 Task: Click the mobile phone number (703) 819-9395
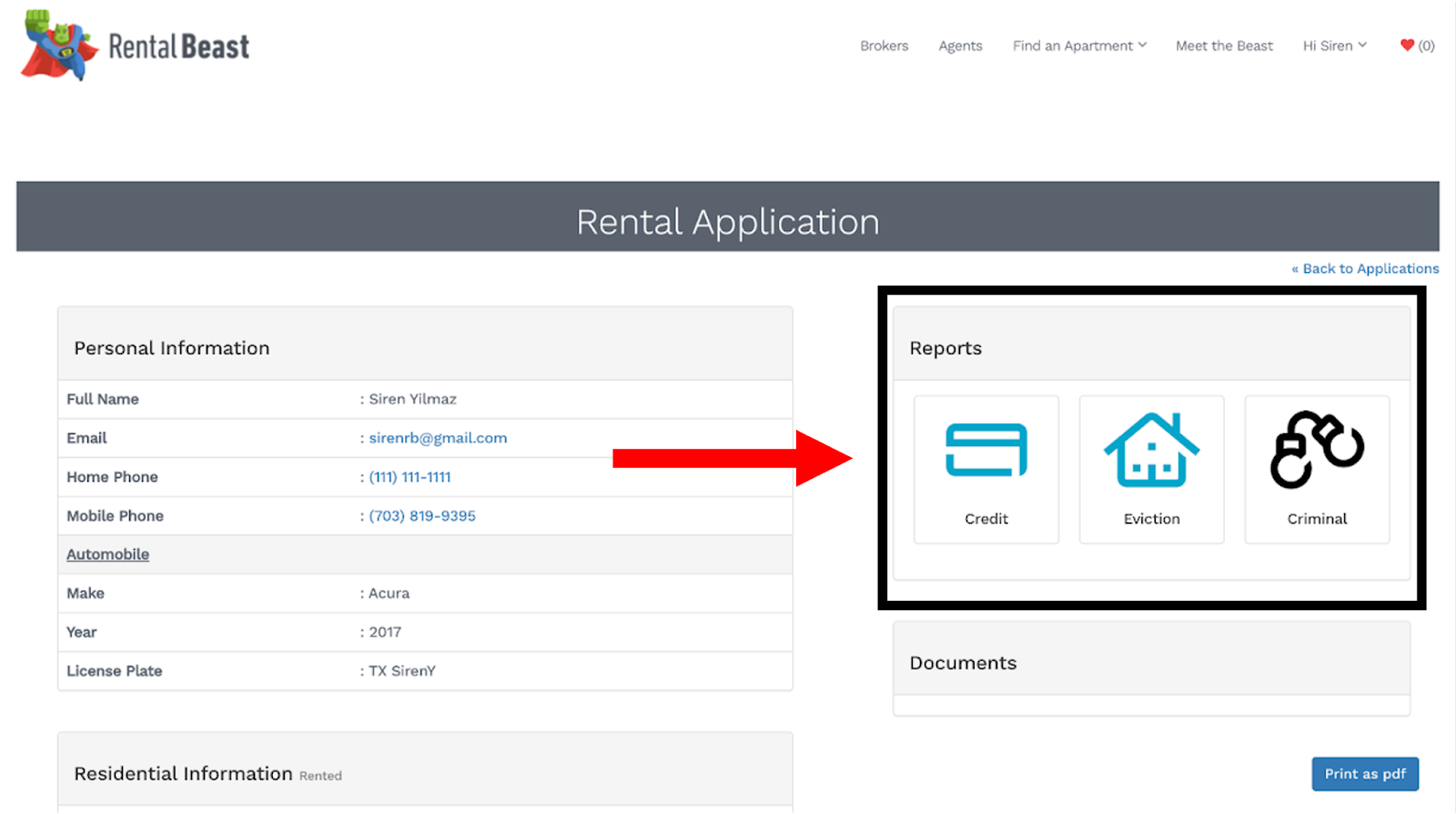click(x=422, y=516)
